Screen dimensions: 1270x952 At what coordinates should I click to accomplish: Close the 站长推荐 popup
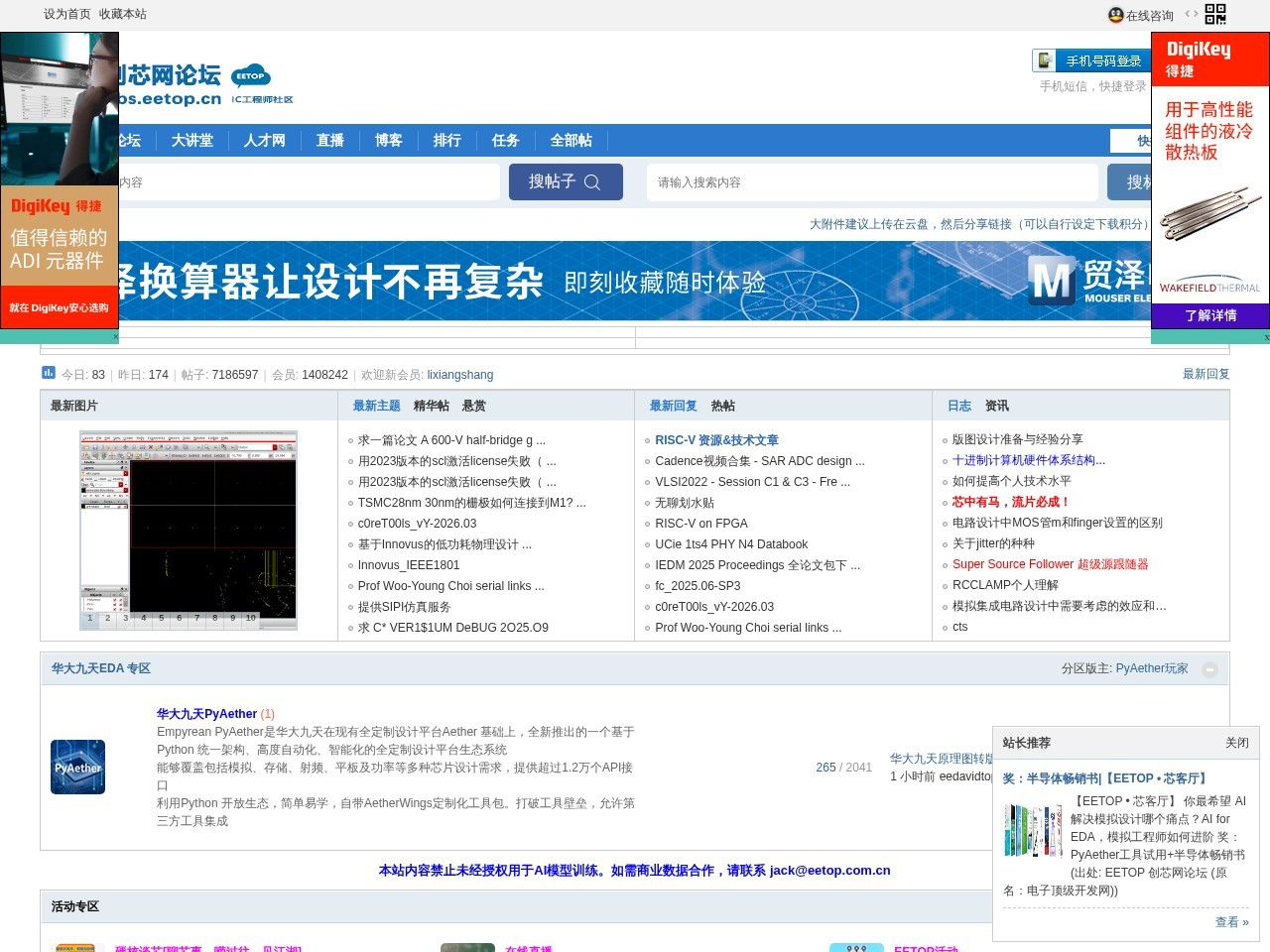pyautogui.click(x=1236, y=743)
